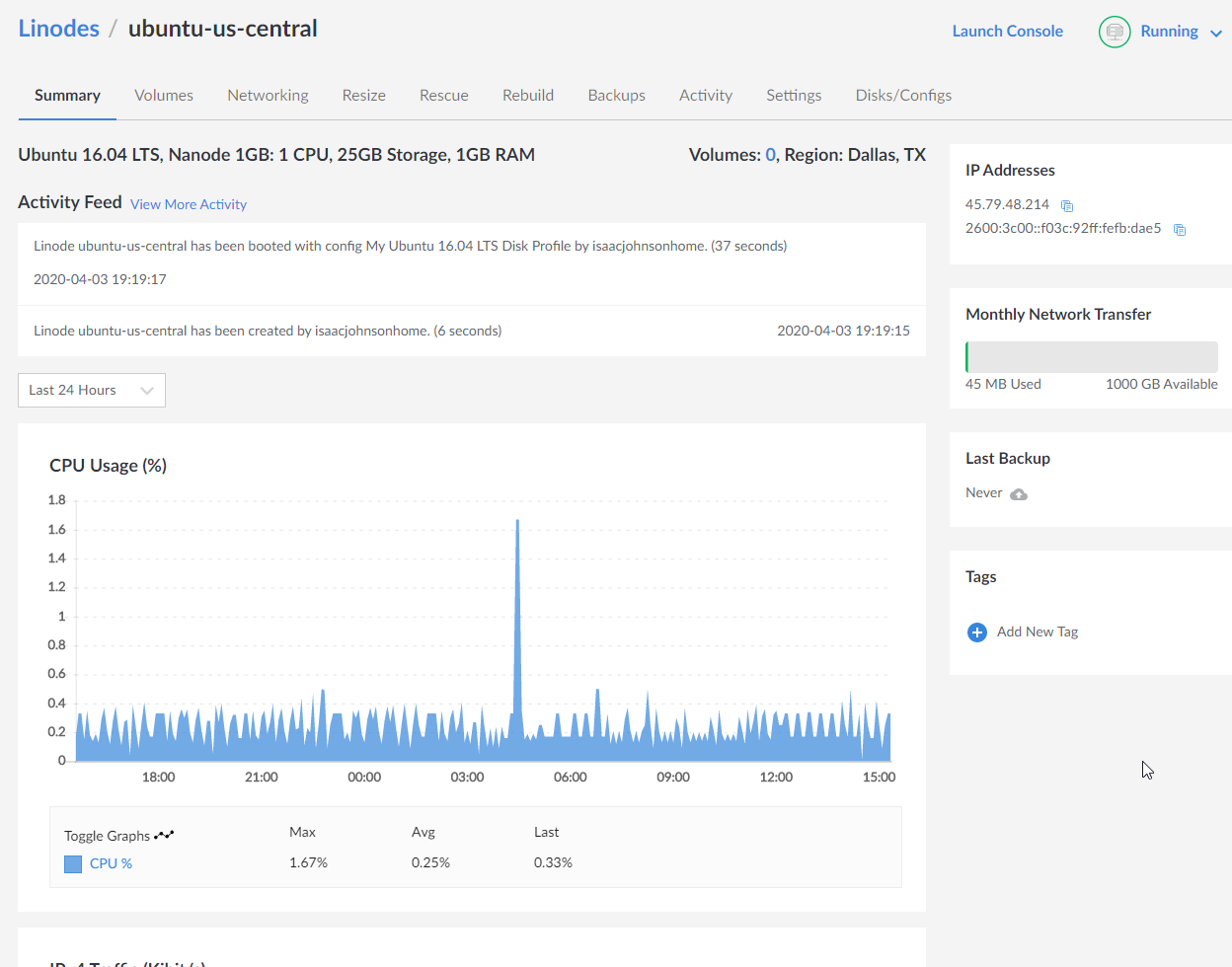Click the Volumes count 0 link
This screenshot has width=1232, height=967.
tap(771, 155)
